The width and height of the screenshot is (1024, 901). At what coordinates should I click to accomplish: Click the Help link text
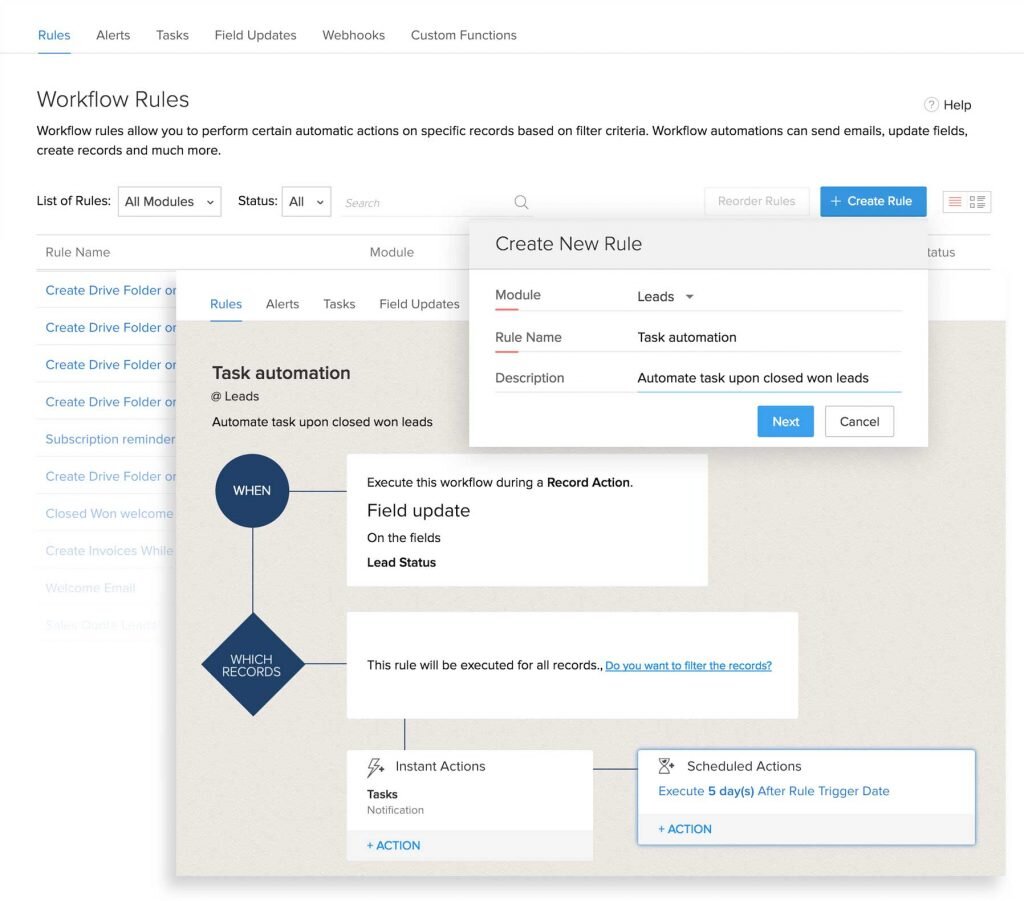[957, 105]
